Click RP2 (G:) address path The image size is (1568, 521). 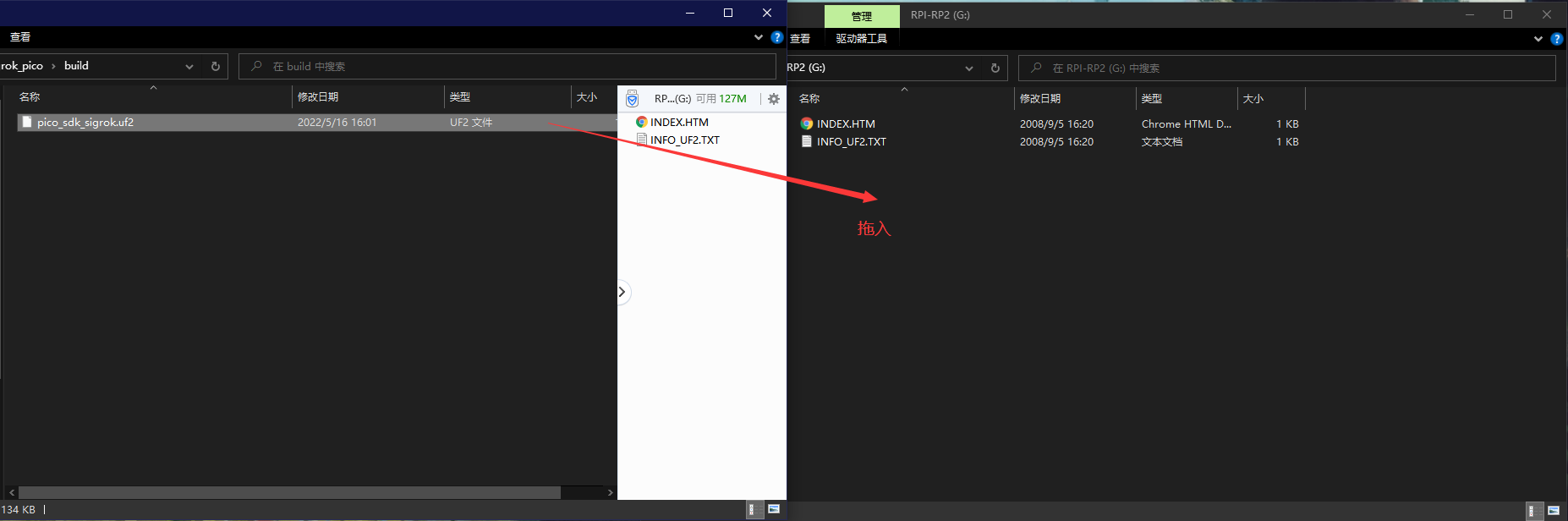[806, 68]
